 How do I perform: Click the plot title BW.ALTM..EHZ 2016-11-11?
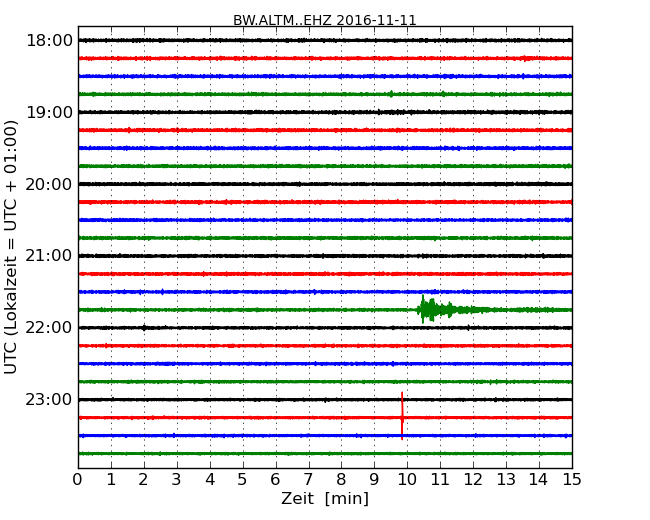[324, 20]
